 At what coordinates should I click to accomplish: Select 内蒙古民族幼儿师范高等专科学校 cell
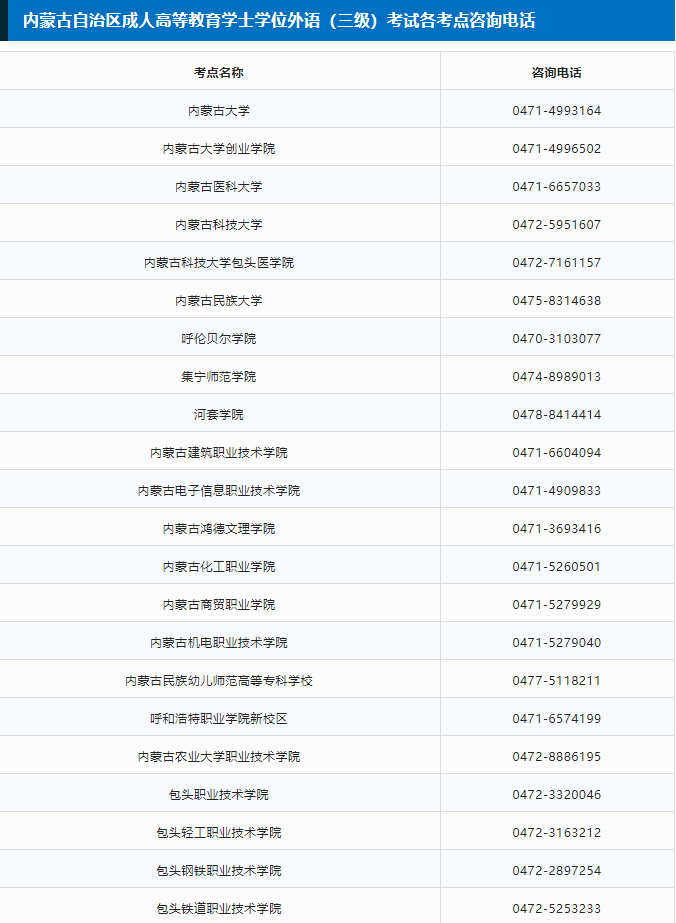[219, 680]
